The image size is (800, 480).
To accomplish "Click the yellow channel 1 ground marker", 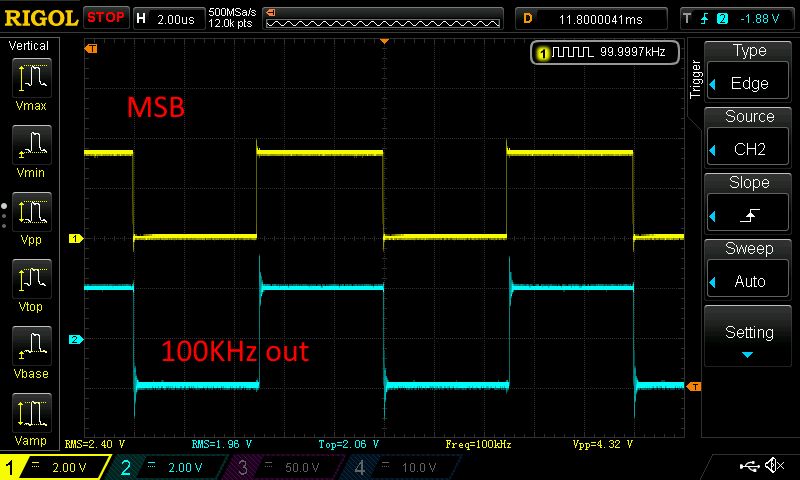I will tap(76, 238).
